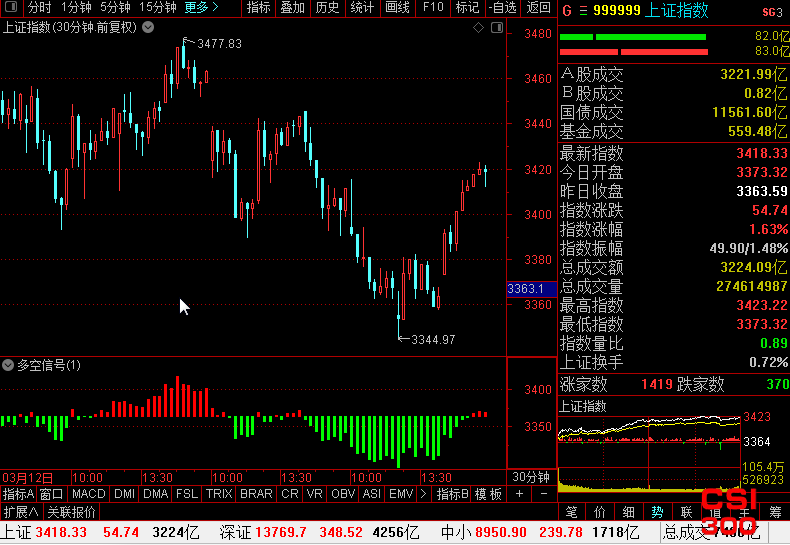Zoom out chart with the minus button

point(544,494)
